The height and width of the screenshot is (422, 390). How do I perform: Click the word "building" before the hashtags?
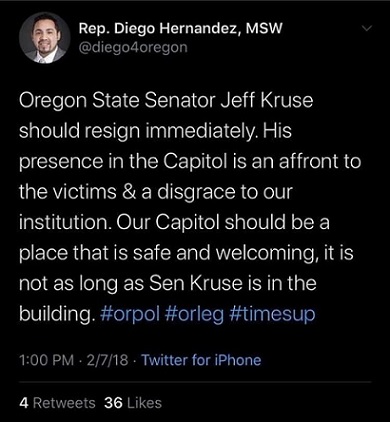(x=55, y=315)
